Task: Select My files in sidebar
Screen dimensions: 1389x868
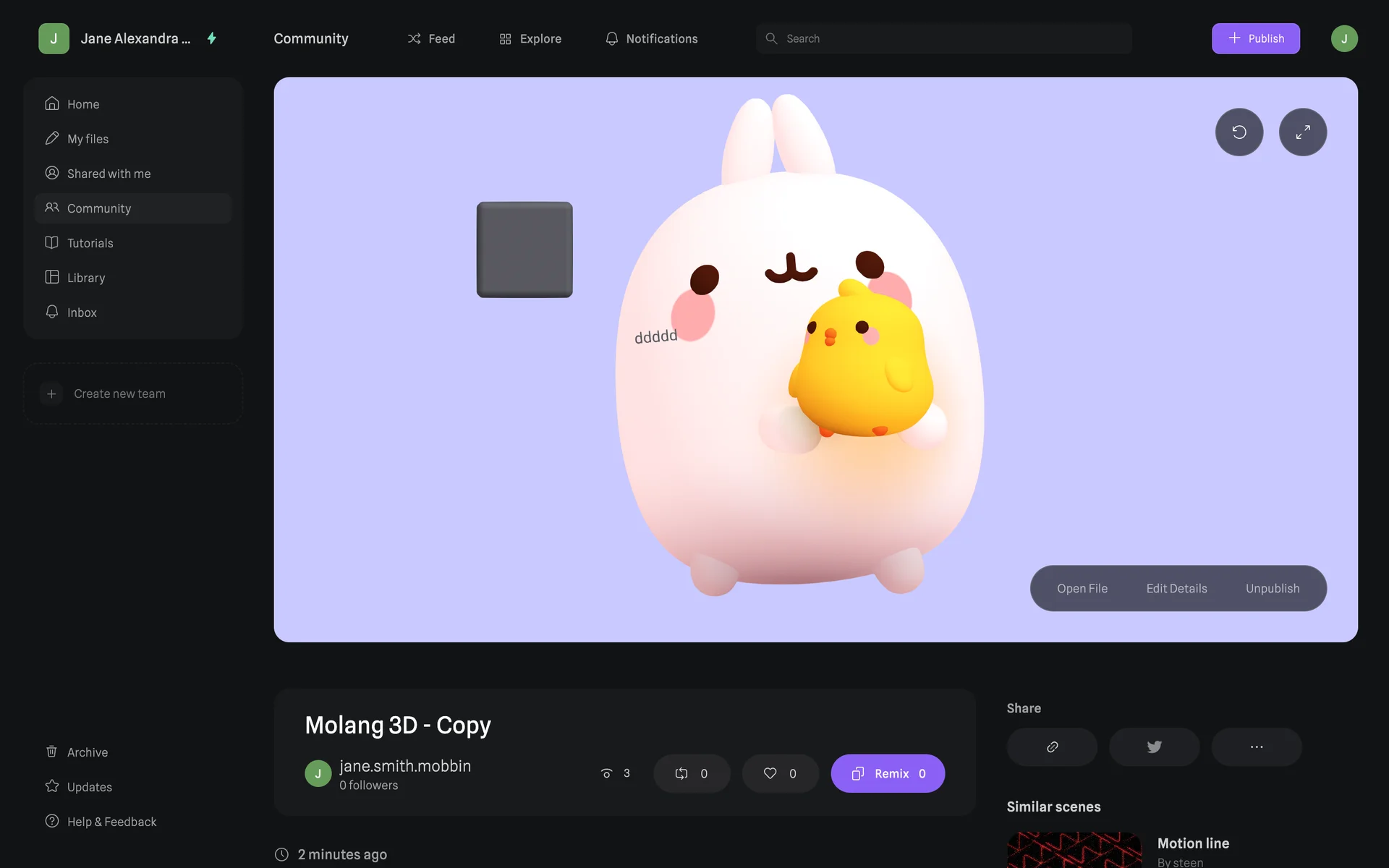Action: pyautogui.click(x=88, y=139)
